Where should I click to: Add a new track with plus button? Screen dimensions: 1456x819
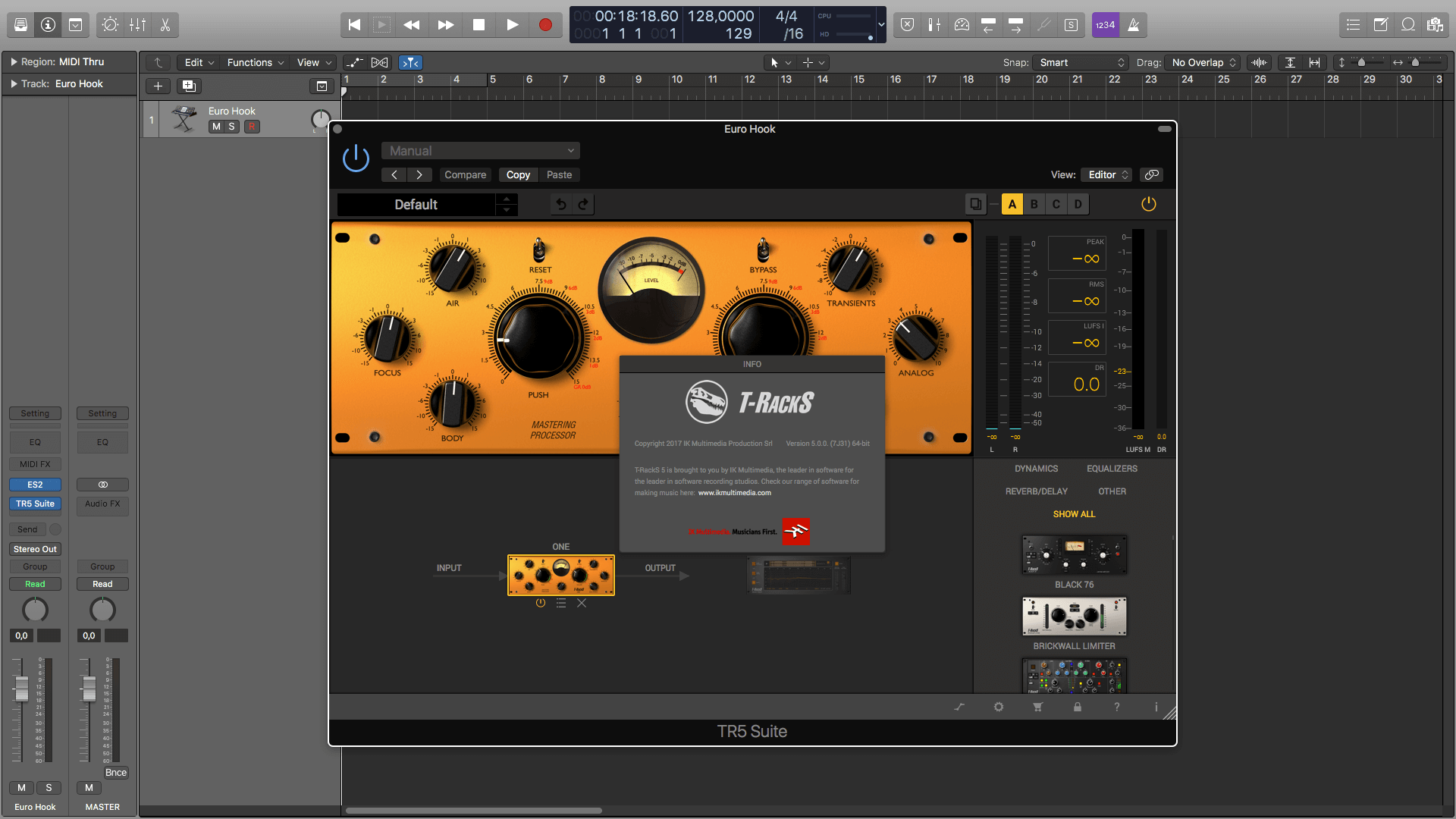pyautogui.click(x=158, y=86)
